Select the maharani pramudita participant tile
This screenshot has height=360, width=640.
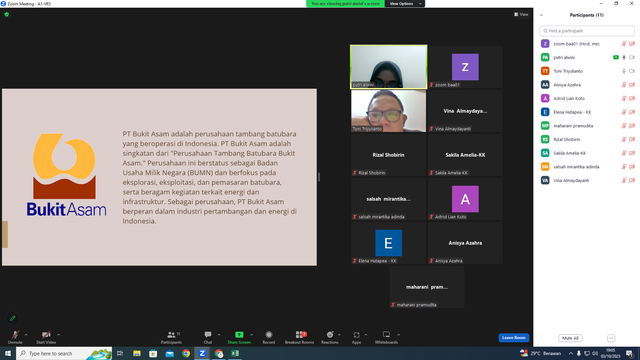427,287
